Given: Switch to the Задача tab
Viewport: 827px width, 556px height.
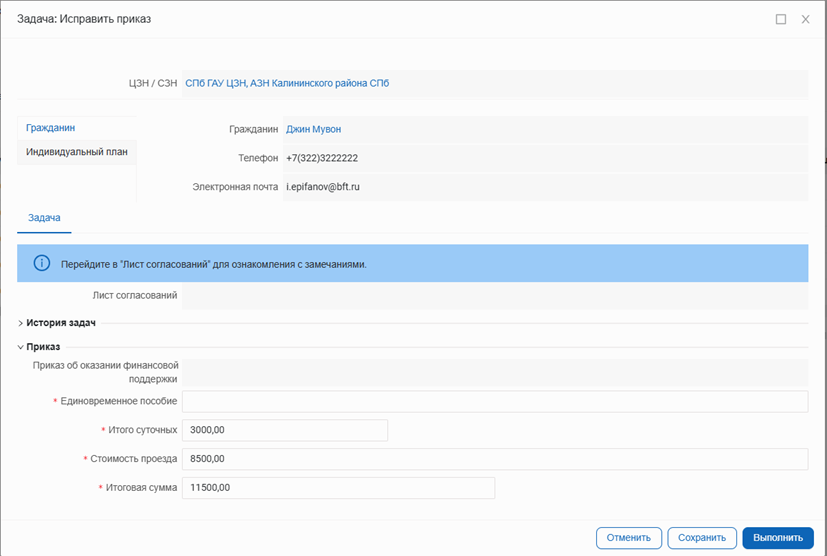Looking at the screenshot, I should pyautogui.click(x=44, y=217).
